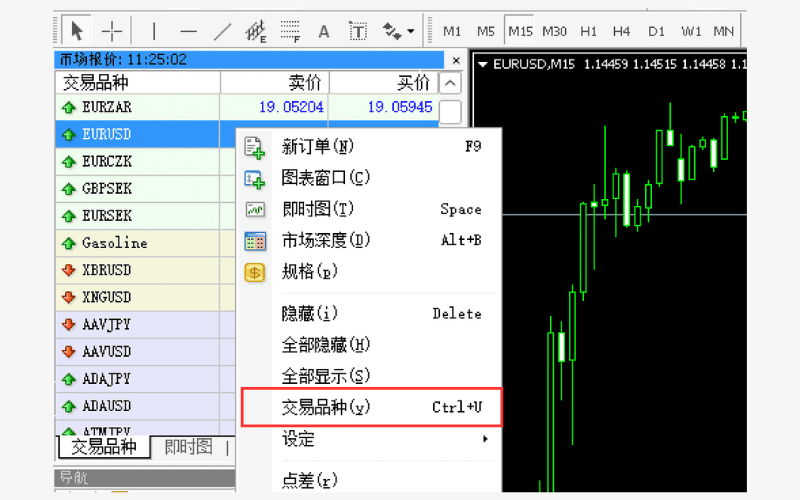Choose 交易品种 Ctrl+U menu entry

tap(371, 407)
